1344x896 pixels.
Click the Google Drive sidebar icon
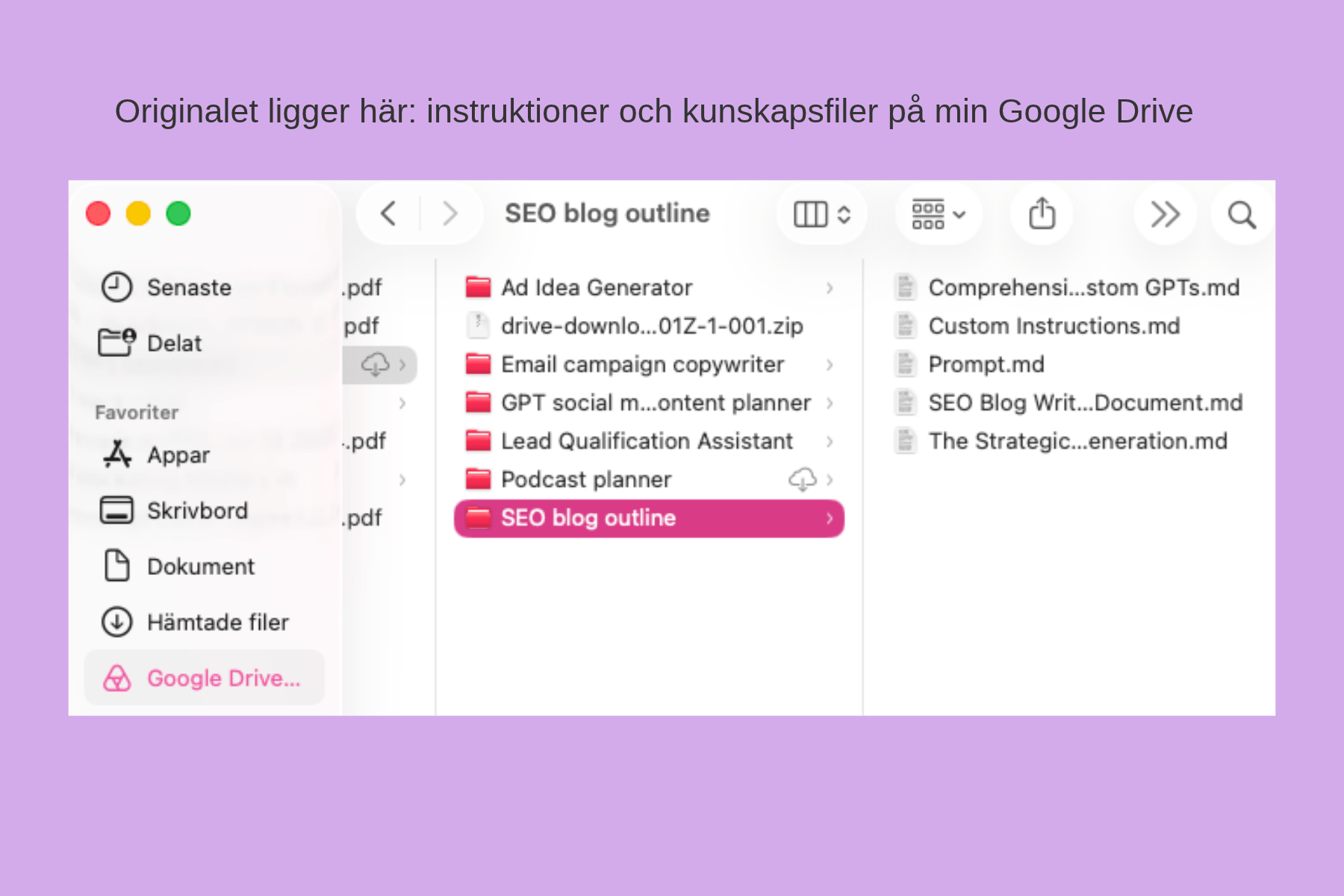pos(117,678)
